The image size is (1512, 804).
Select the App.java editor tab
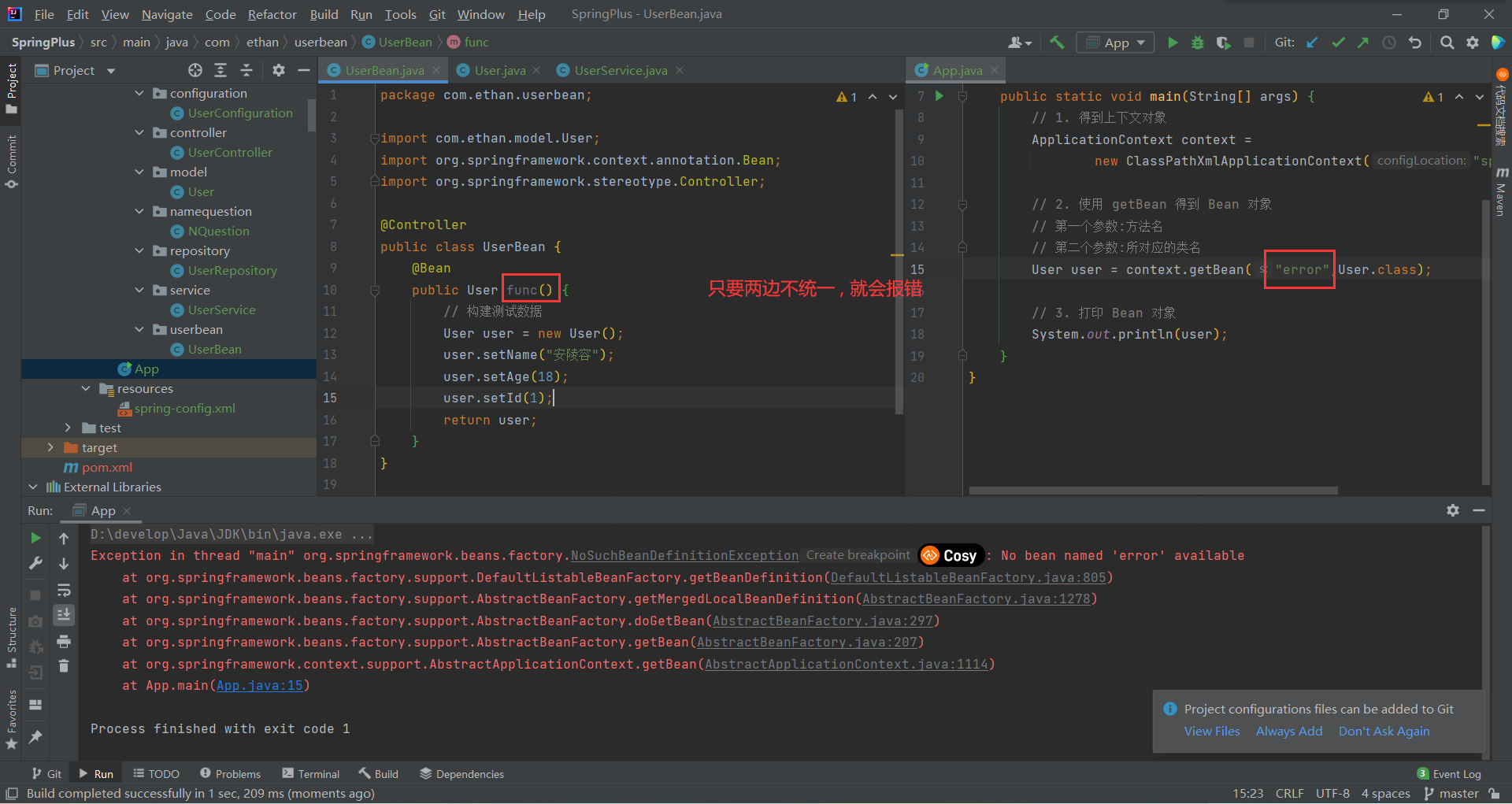958,70
